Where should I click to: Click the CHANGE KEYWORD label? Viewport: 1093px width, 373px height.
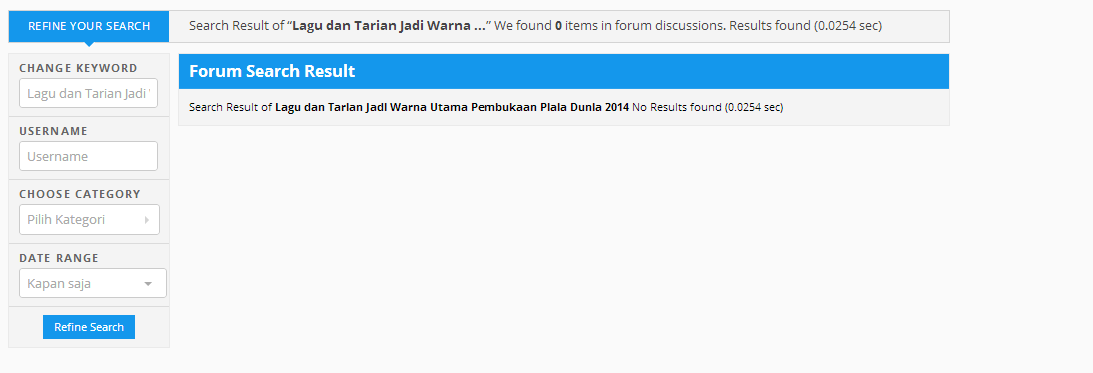pos(78,68)
